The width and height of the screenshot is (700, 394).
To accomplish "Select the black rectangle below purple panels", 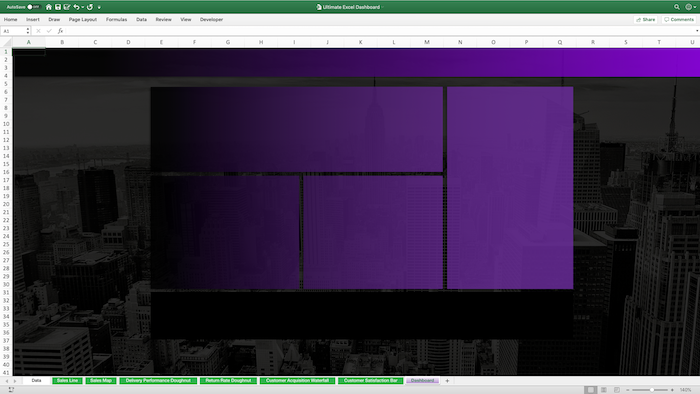I will (362, 315).
